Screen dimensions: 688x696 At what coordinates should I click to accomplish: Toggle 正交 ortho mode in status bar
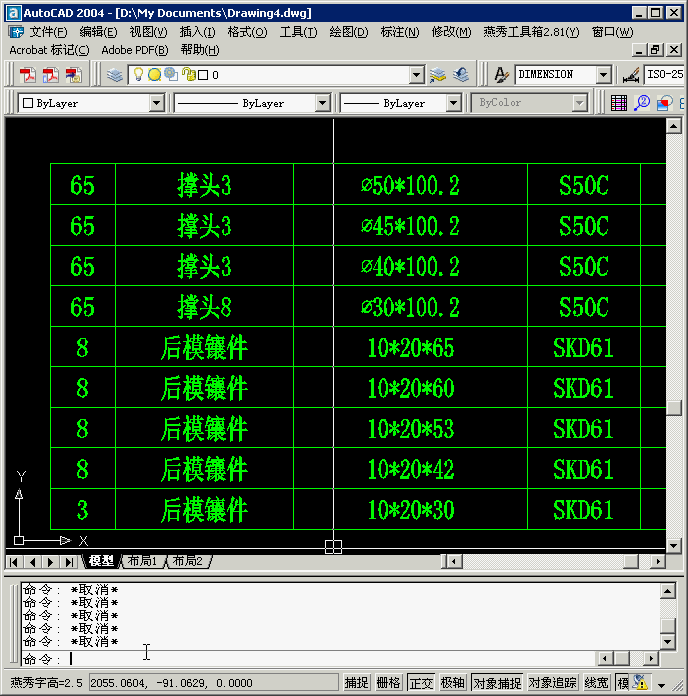(x=420, y=683)
